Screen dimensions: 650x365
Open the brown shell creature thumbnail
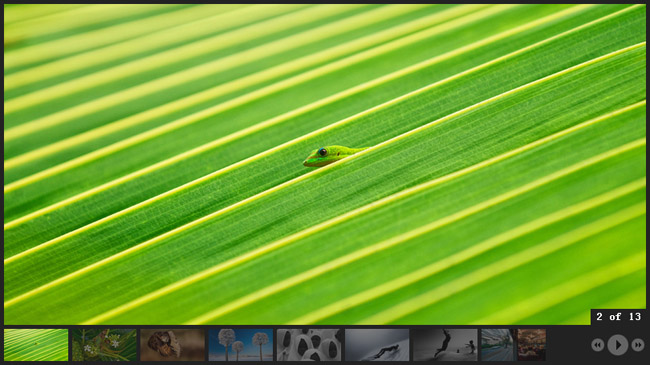(172, 345)
